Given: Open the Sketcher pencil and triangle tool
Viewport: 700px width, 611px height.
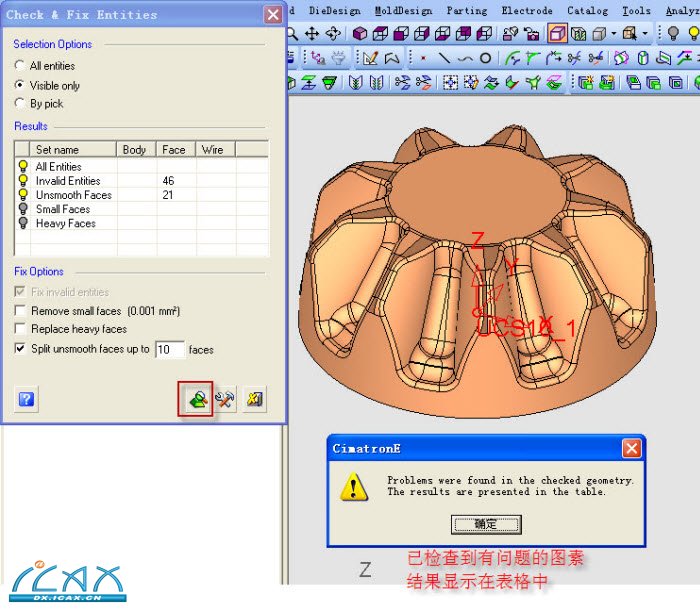Looking at the screenshot, I should pos(370,58).
